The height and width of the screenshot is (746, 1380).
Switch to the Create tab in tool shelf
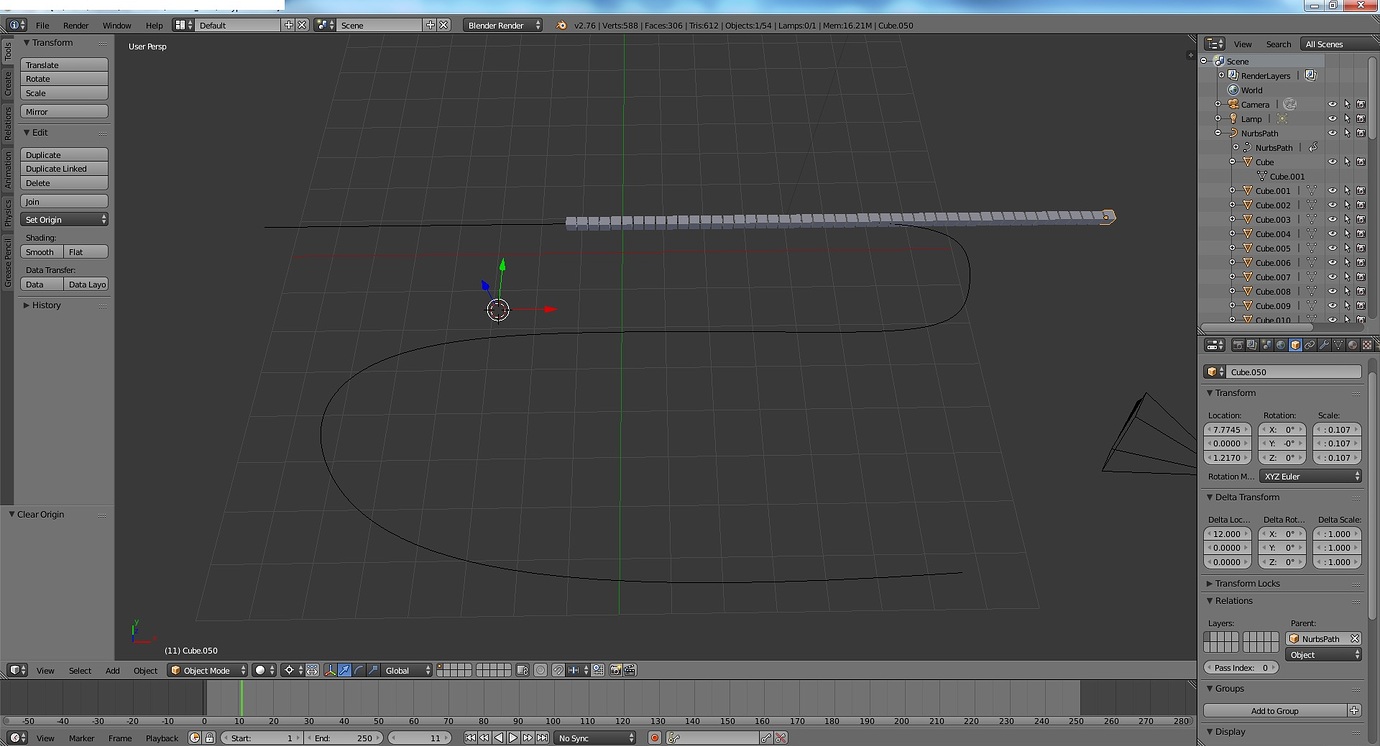(x=8, y=84)
